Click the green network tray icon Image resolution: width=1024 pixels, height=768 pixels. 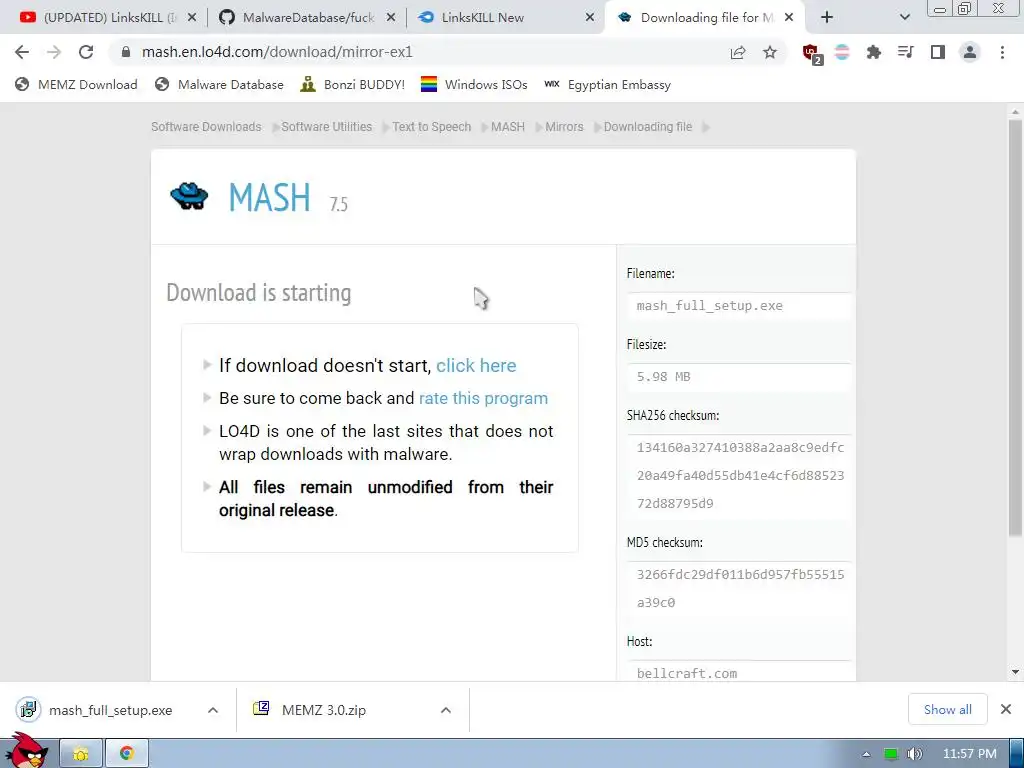pos(890,754)
